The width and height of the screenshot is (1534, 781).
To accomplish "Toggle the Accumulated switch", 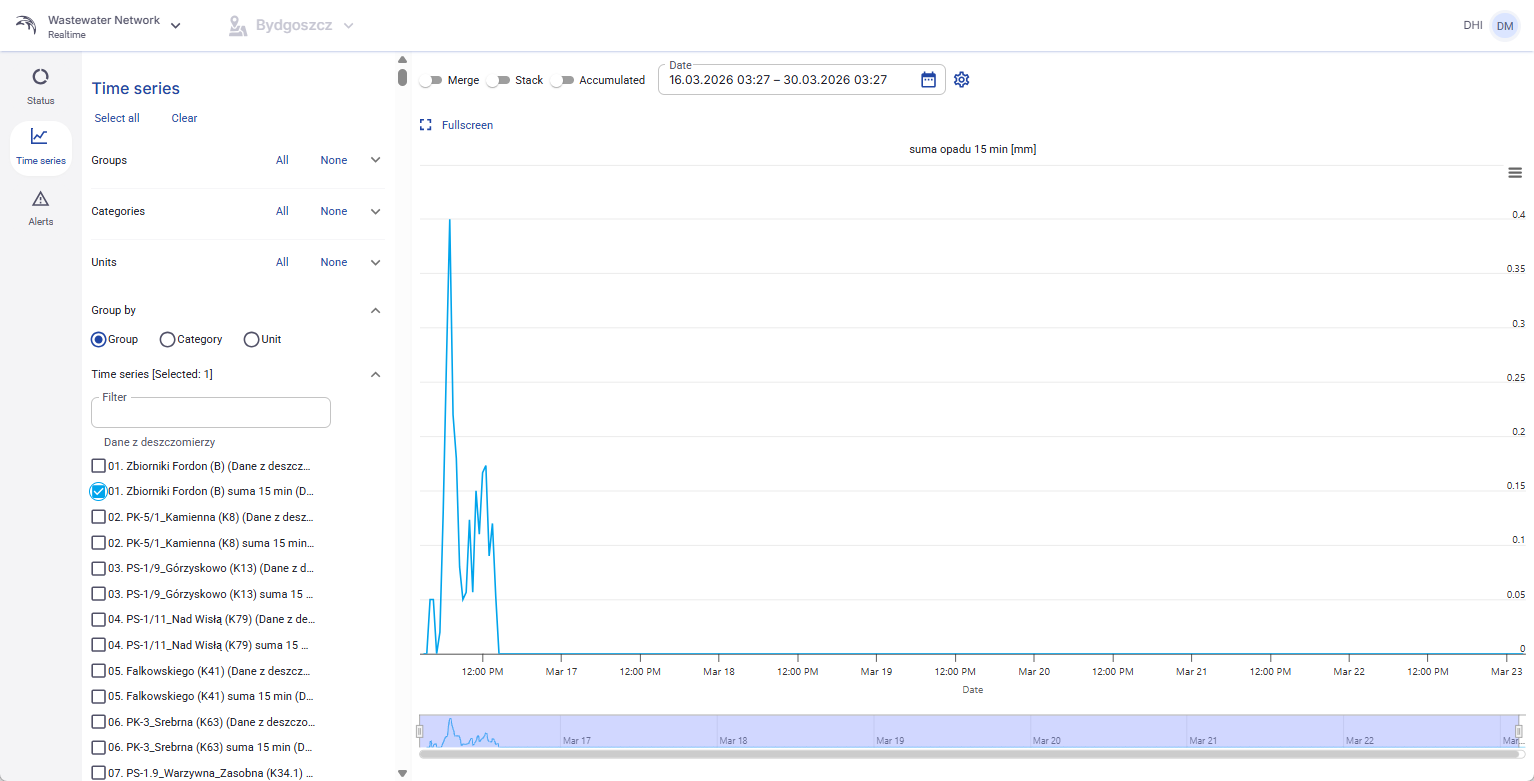I will [x=563, y=80].
